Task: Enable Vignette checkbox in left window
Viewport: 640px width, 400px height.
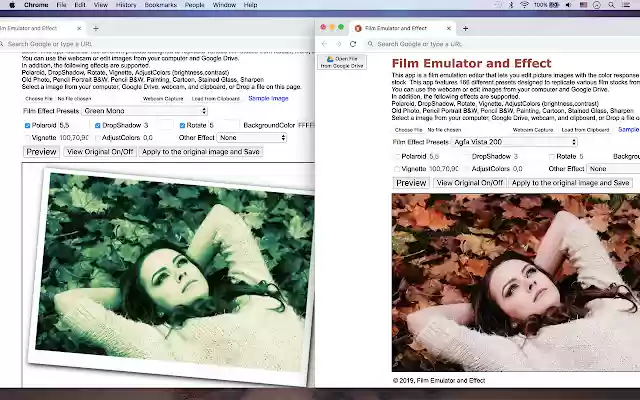Action: (27, 138)
